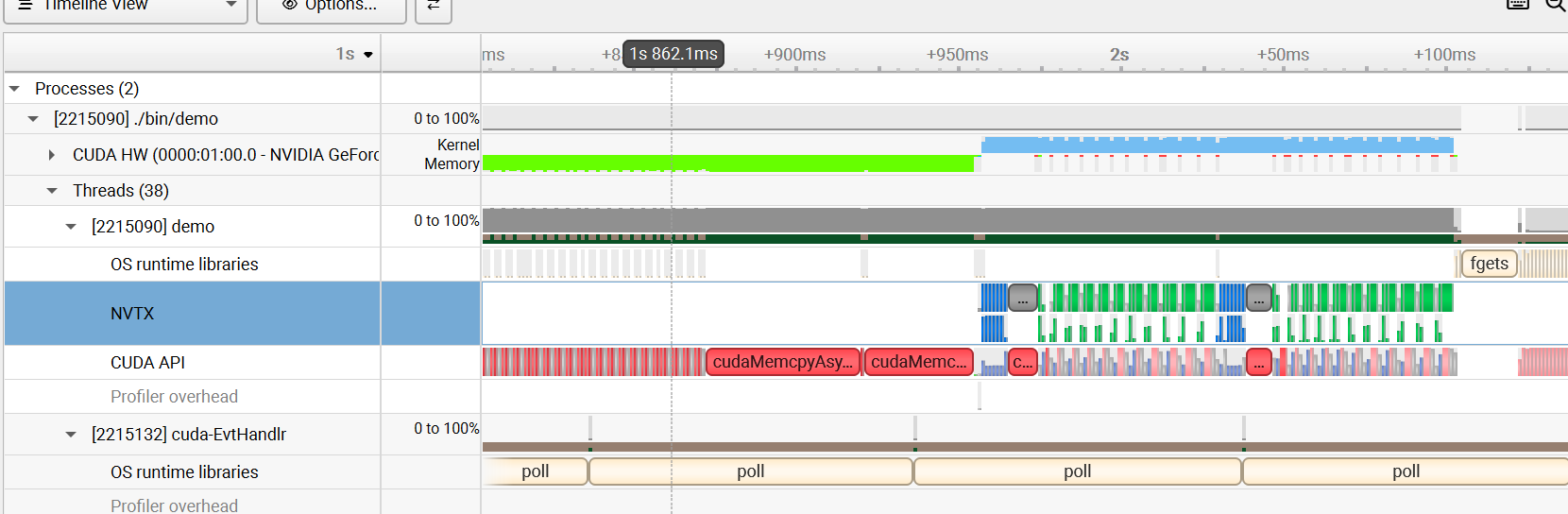Collapse the [2215132] cuda-EvtHandlr thread
The height and width of the screenshot is (514, 1568).
[71, 435]
